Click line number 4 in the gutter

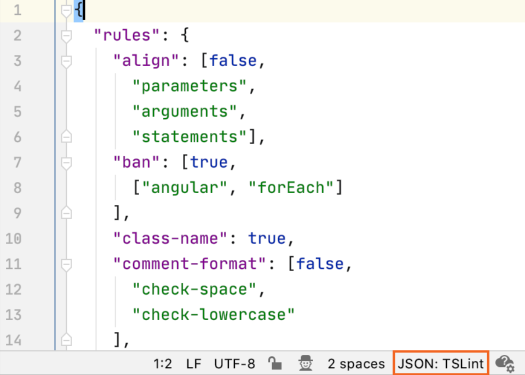tap(17, 86)
